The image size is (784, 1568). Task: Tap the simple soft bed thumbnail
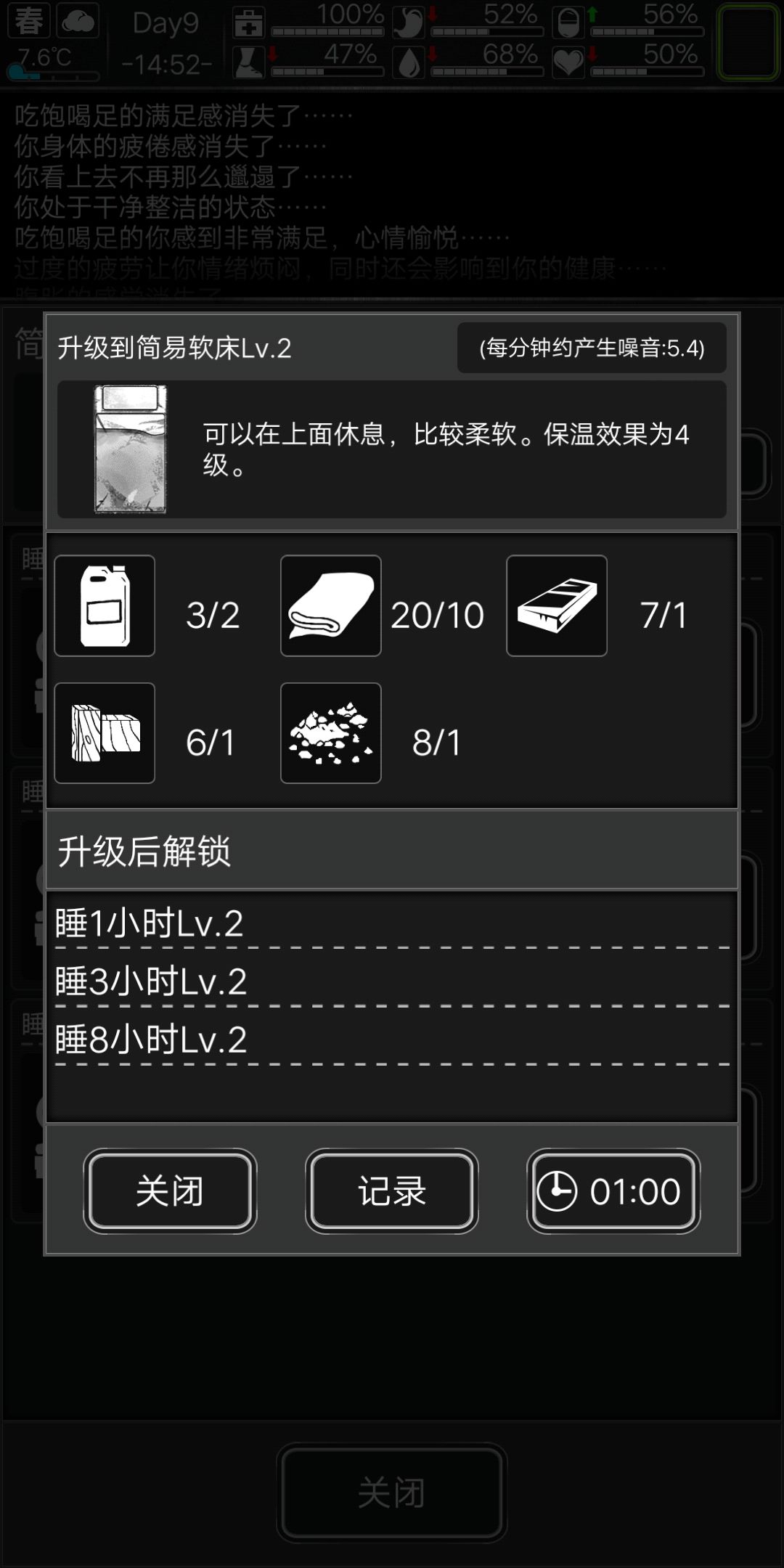pos(131,449)
